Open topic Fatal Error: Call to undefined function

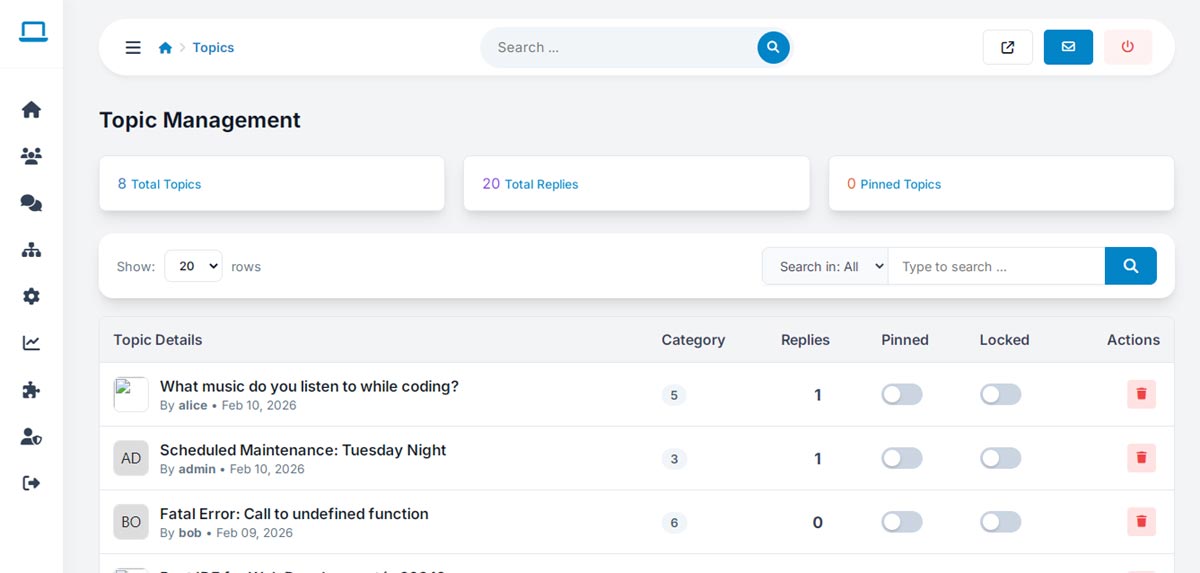click(294, 514)
